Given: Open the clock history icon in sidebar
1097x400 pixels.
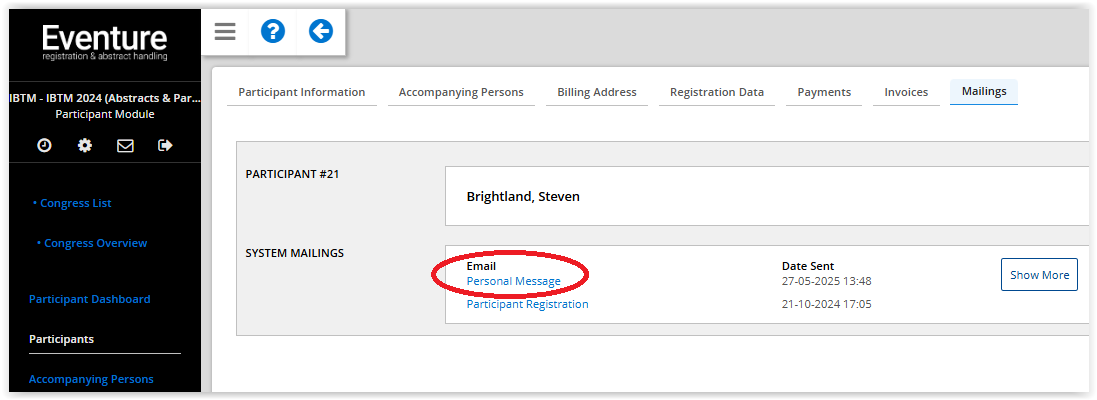Looking at the screenshot, I should point(44,145).
